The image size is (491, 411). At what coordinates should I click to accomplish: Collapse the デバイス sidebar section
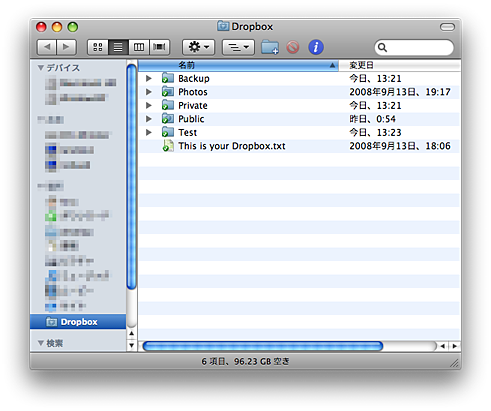click(41, 68)
